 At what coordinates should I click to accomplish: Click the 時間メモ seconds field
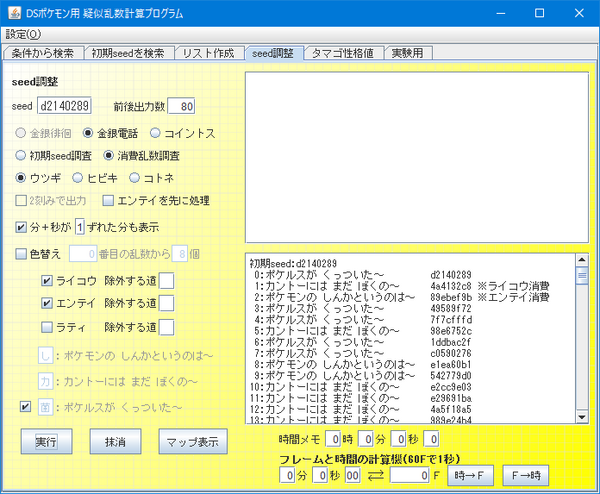[398, 439]
